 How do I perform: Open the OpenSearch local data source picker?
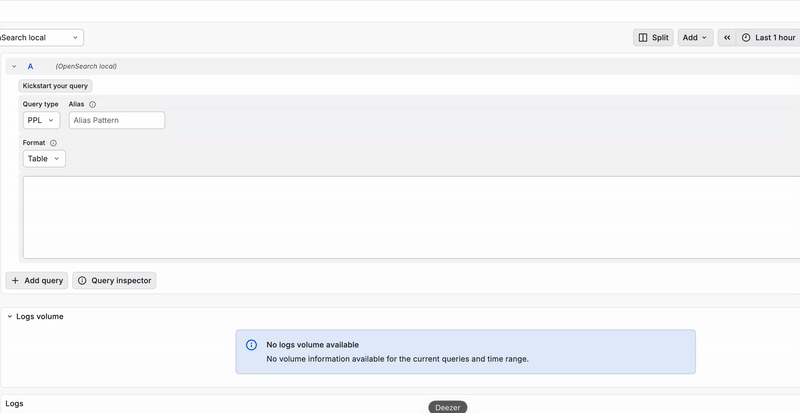click(x=40, y=37)
